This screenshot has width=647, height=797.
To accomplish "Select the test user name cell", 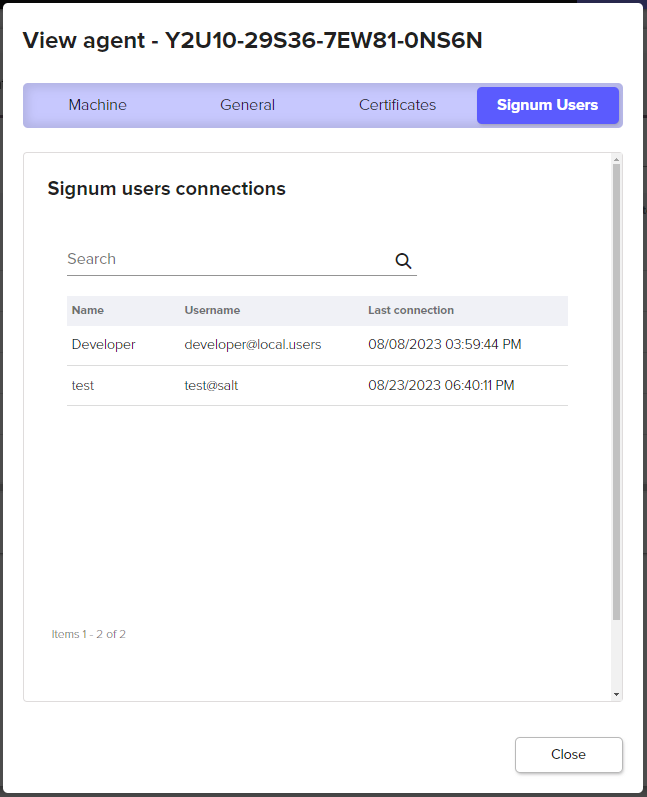I will (83, 385).
